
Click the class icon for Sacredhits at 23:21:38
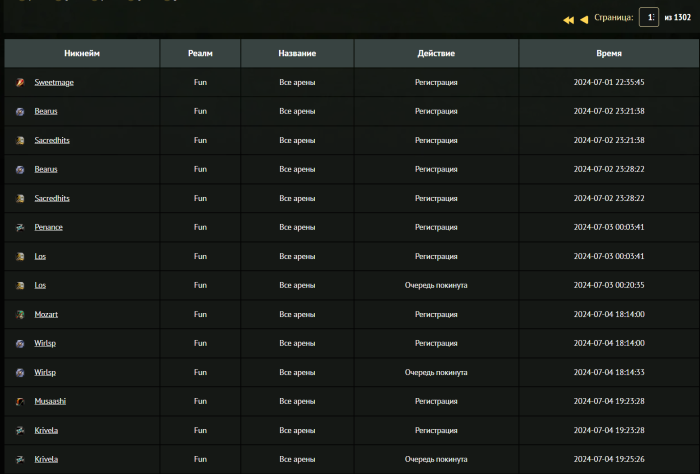coord(20,140)
